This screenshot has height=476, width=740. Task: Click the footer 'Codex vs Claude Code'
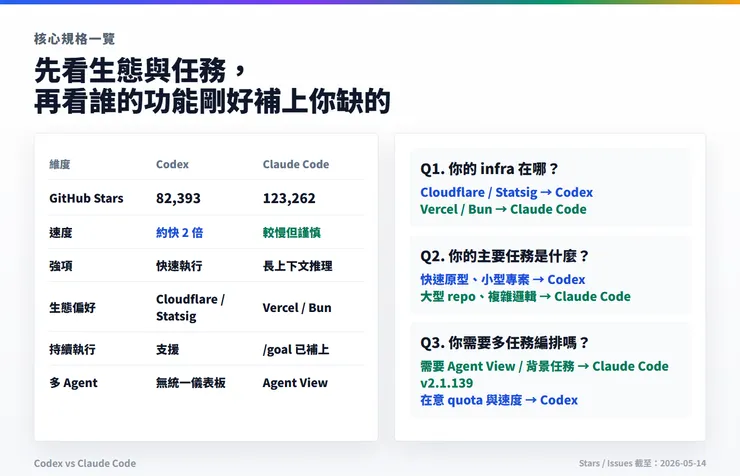(85, 463)
